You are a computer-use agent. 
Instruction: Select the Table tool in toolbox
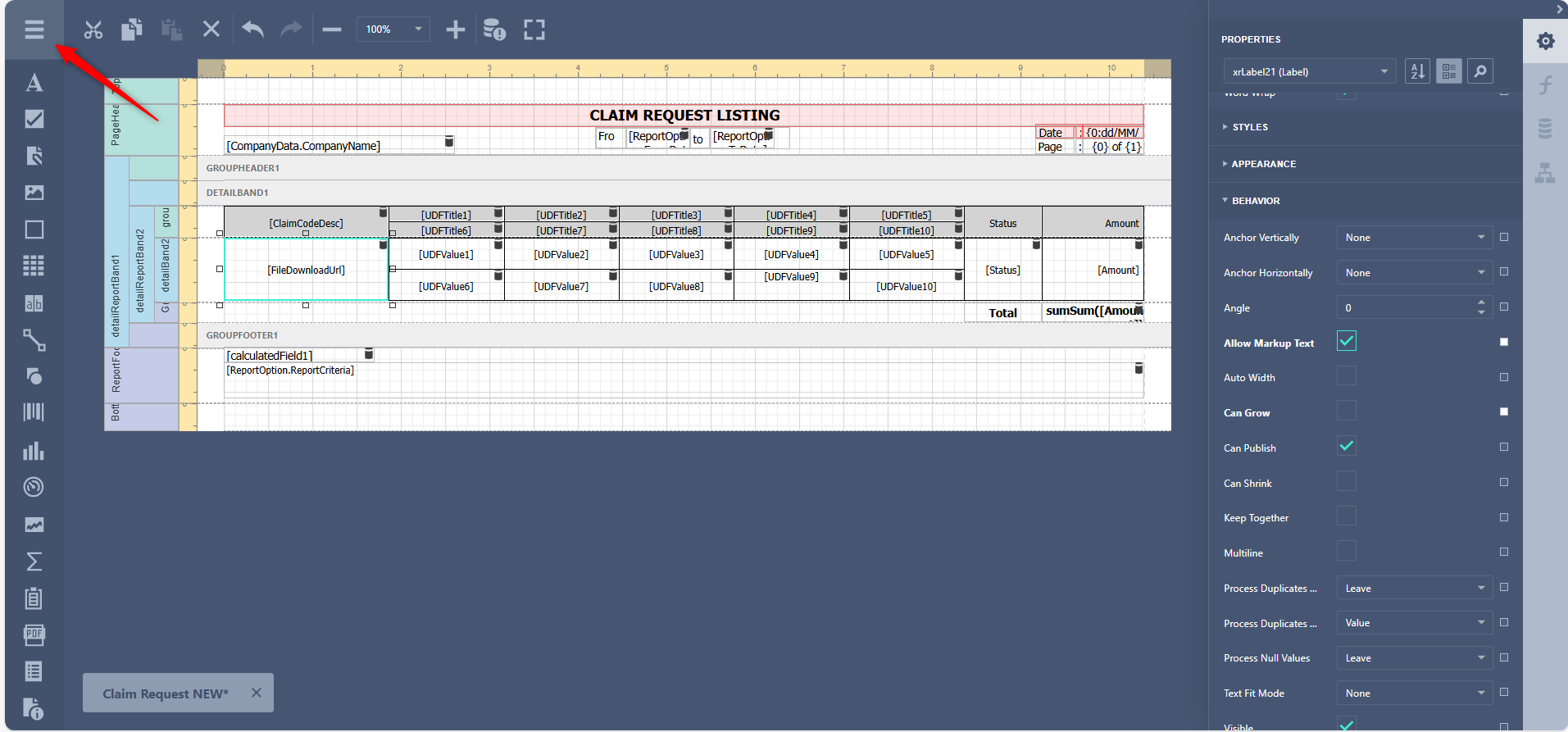tap(34, 266)
